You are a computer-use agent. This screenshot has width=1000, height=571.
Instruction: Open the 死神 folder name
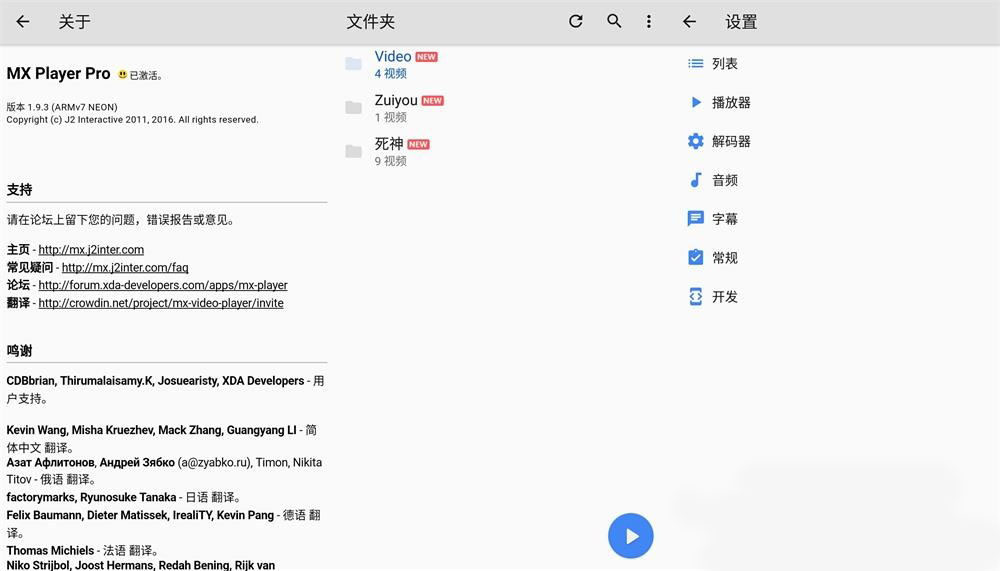point(389,144)
